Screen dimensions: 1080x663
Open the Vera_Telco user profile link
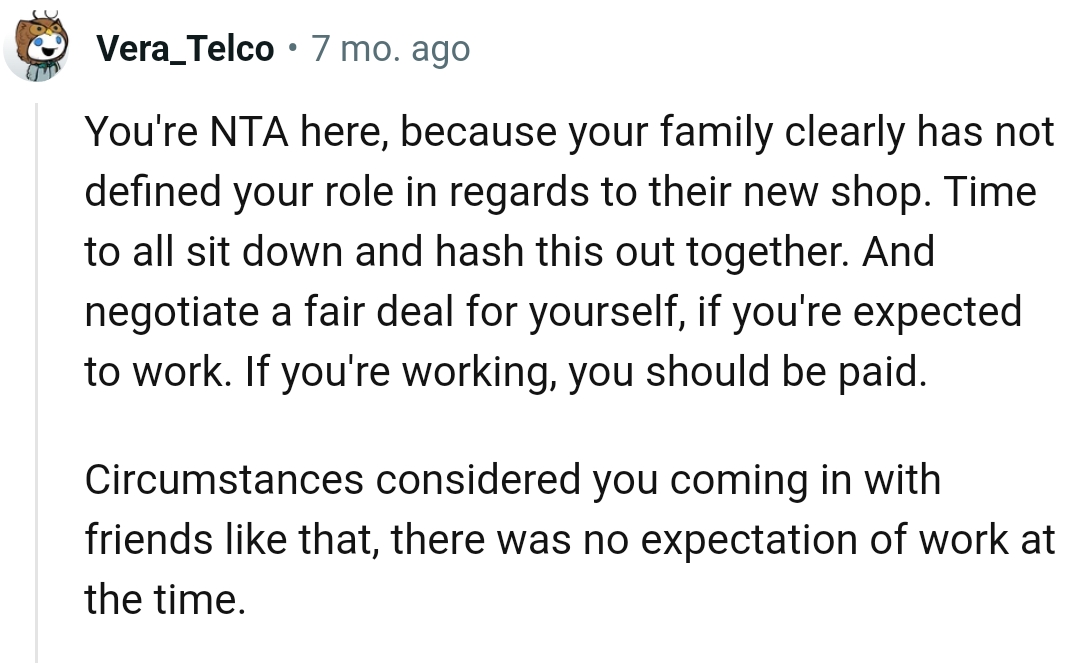coord(186,48)
